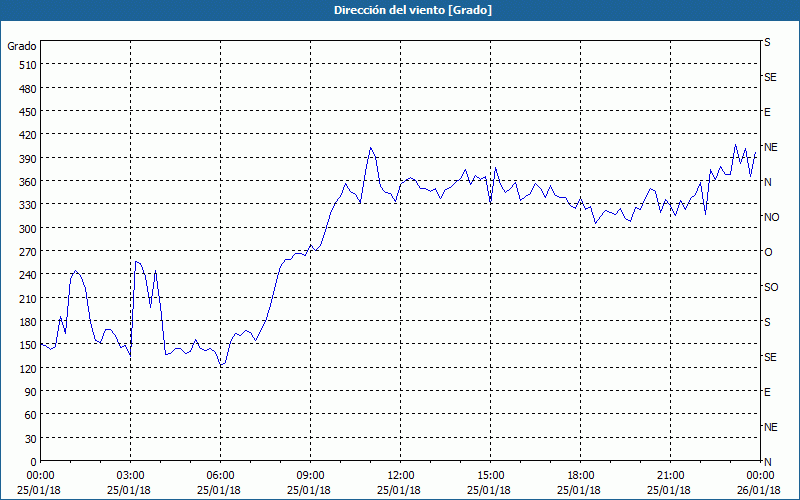The width and height of the screenshot is (800, 500).
Task: Select the 240 y-axis value
Action: tap(28, 276)
